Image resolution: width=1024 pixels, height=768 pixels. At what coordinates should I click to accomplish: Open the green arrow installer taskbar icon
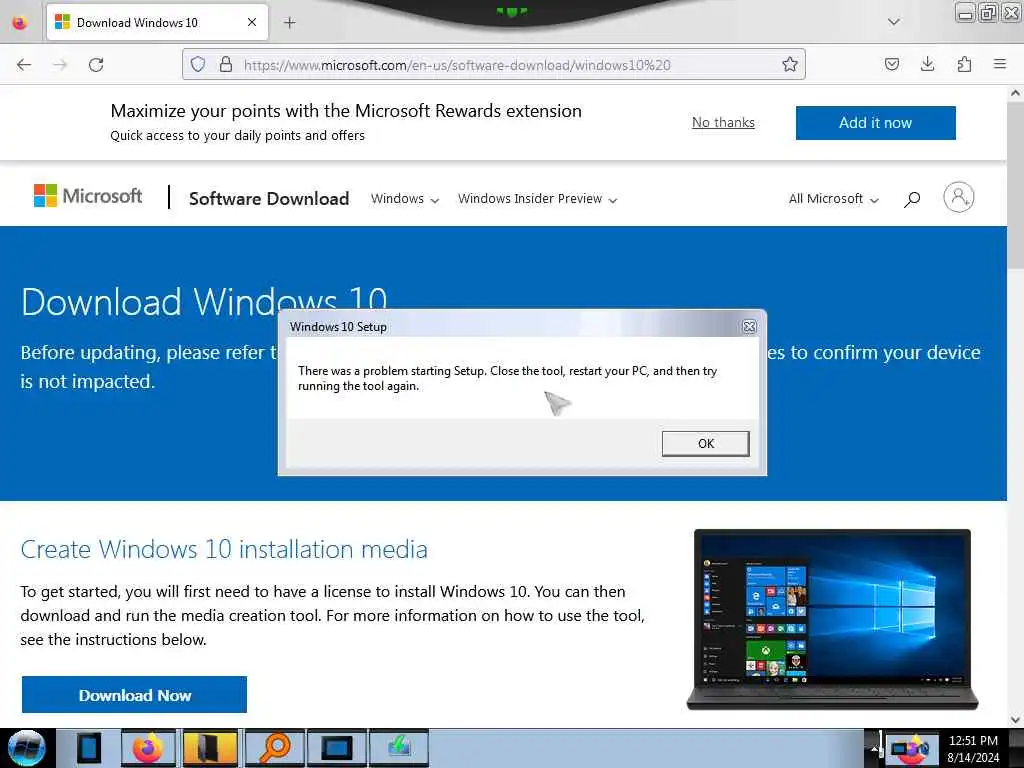pos(398,748)
